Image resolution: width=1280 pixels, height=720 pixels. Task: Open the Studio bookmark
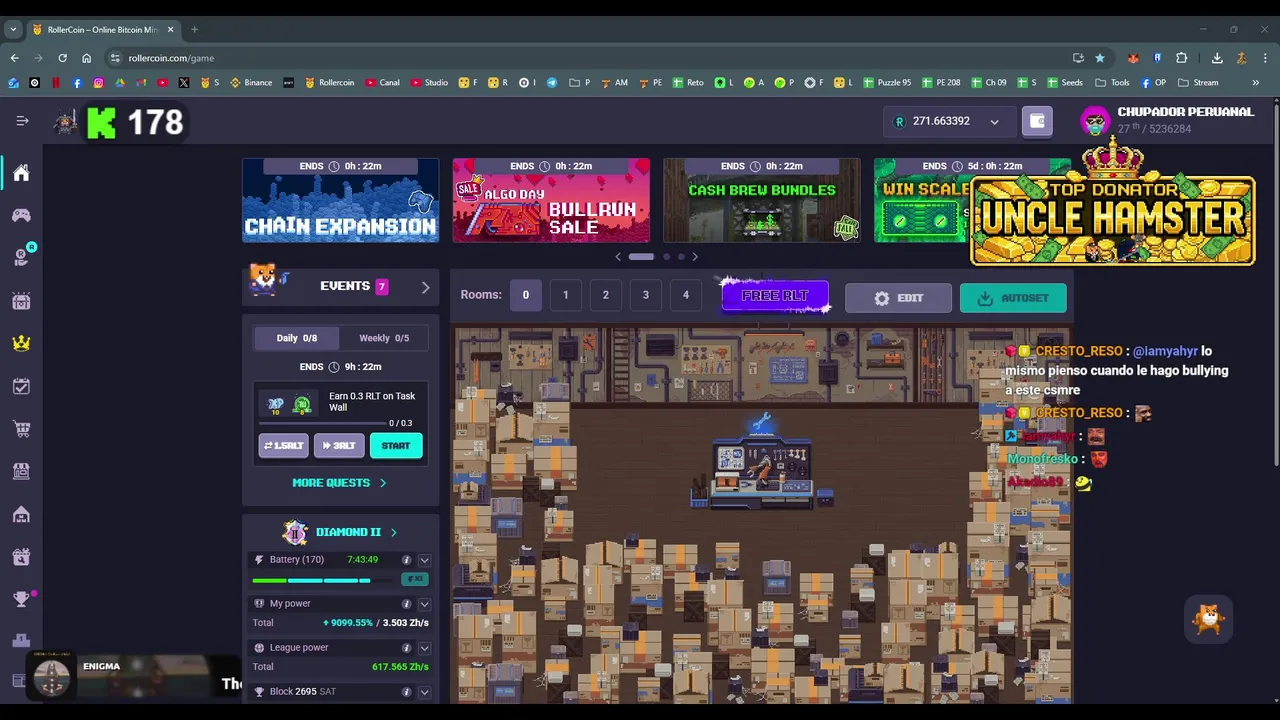[429, 83]
